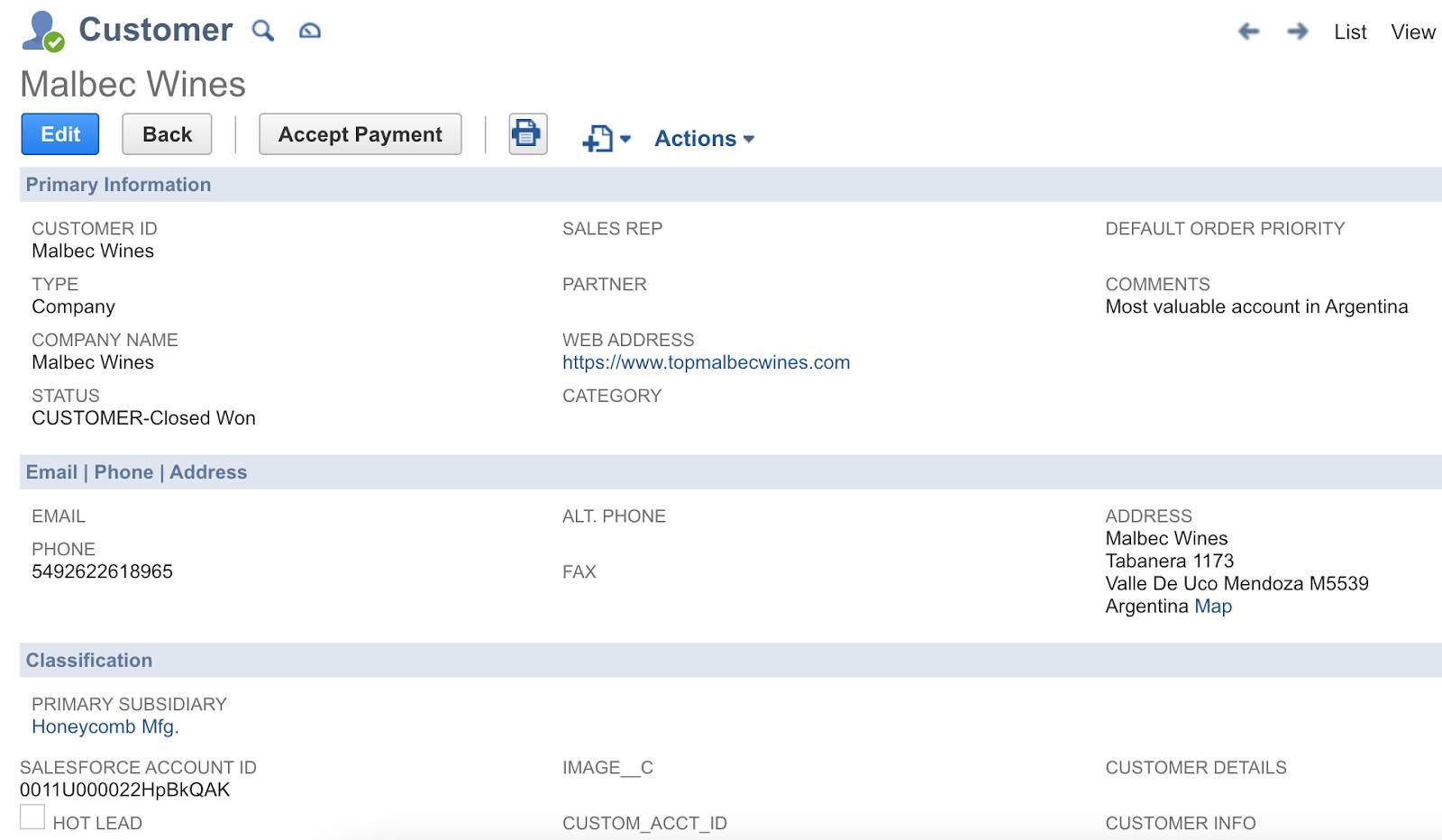This screenshot has height=840, width=1442.
Task: Open topmalbecwines.com web address
Action: tap(706, 362)
